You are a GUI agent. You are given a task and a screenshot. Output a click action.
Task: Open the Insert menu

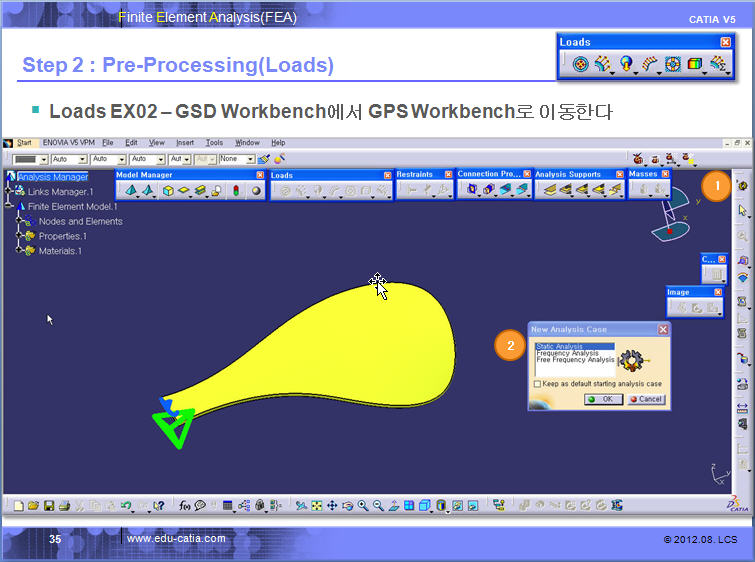pyautogui.click(x=185, y=143)
